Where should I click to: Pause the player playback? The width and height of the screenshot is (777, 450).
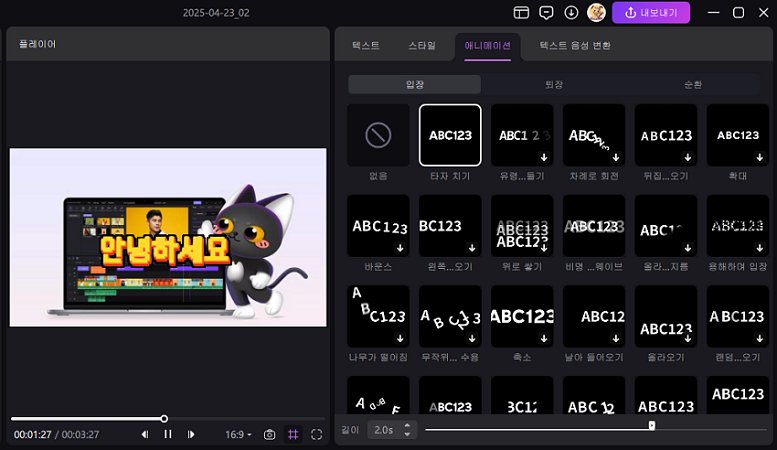click(x=167, y=434)
